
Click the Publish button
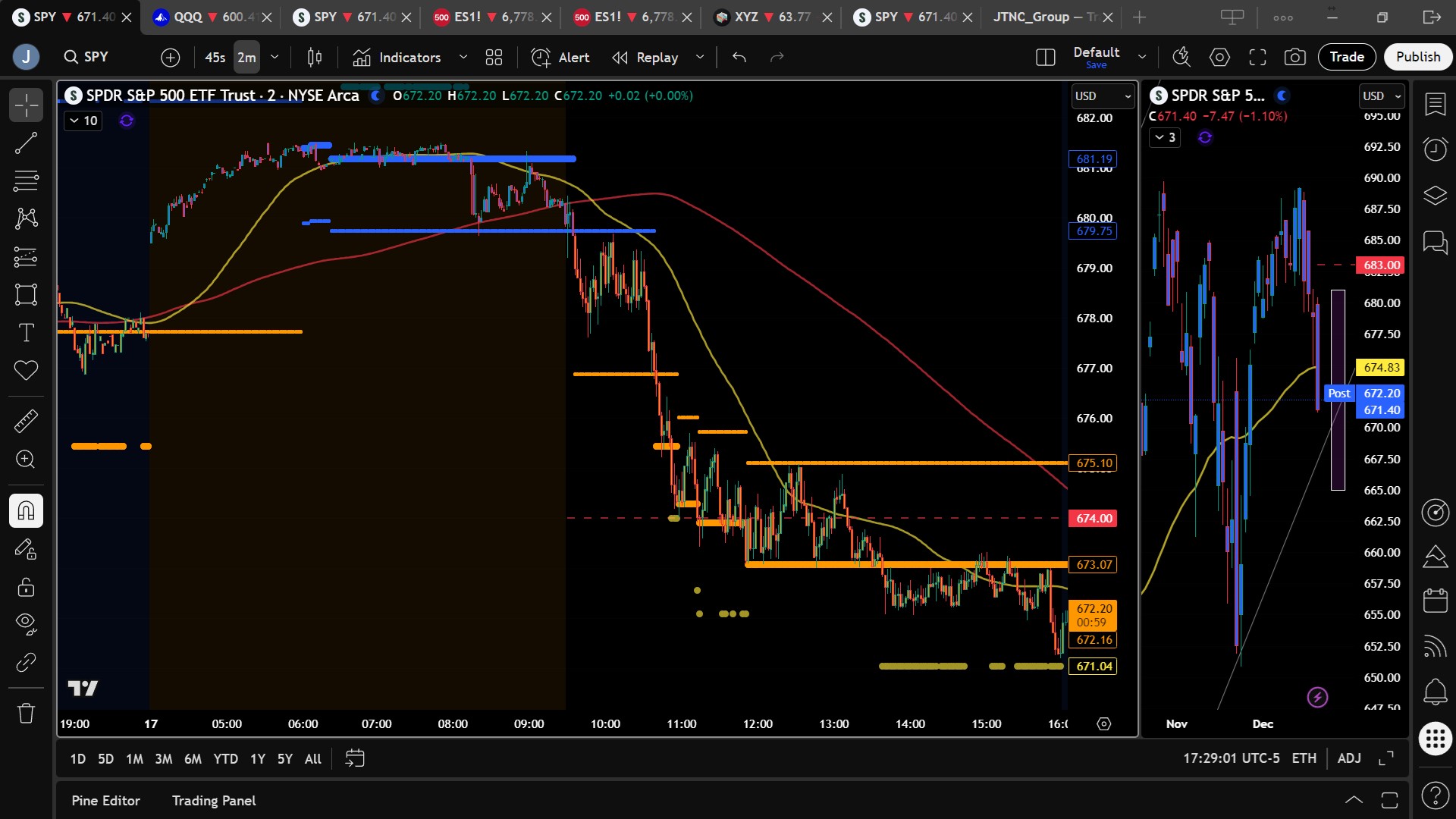click(x=1417, y=57)
